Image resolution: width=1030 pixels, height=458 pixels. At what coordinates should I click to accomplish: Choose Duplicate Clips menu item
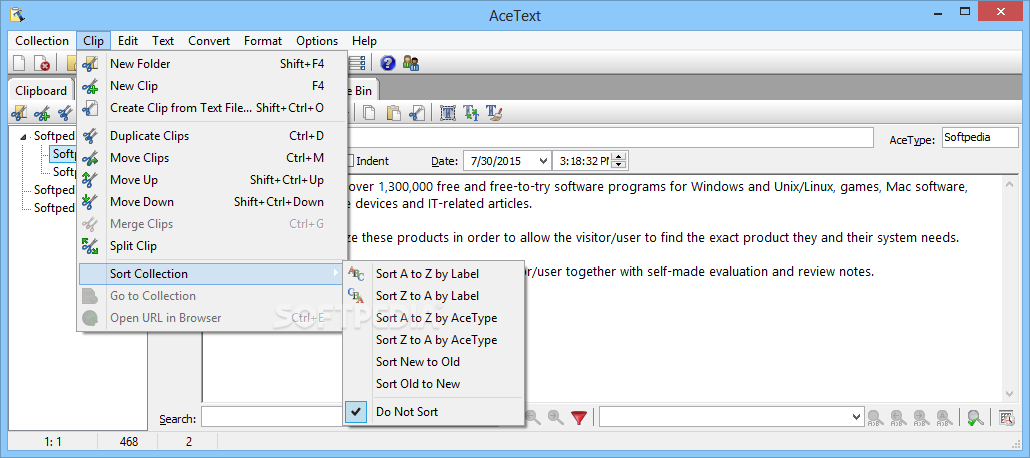click(x=212, y=136)
